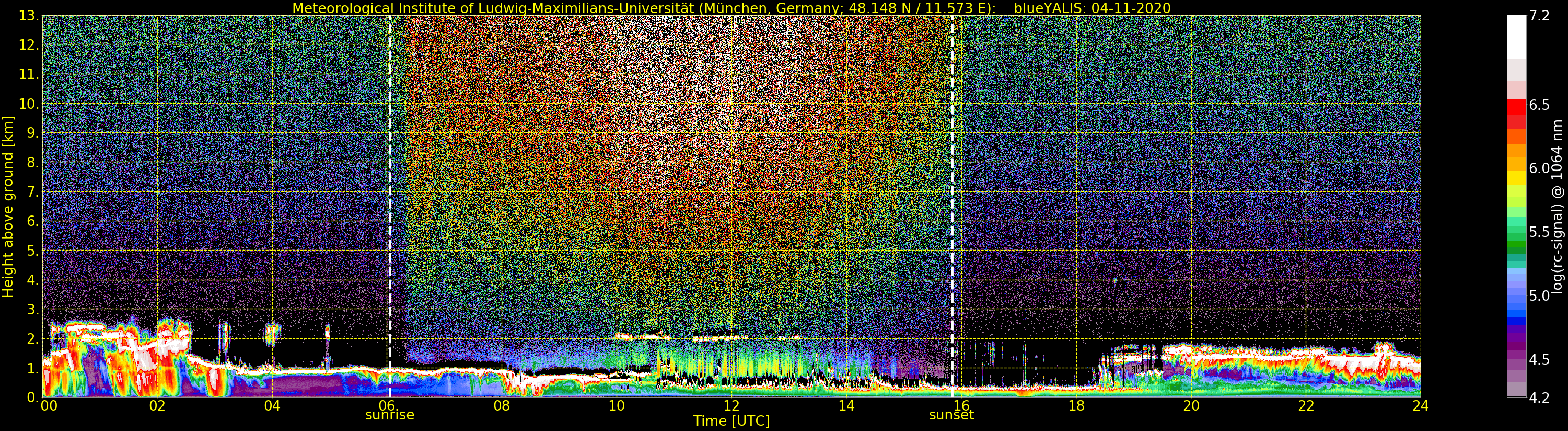Click the '02' time axis tick label

pyautogui.click(x=157, y=405)
